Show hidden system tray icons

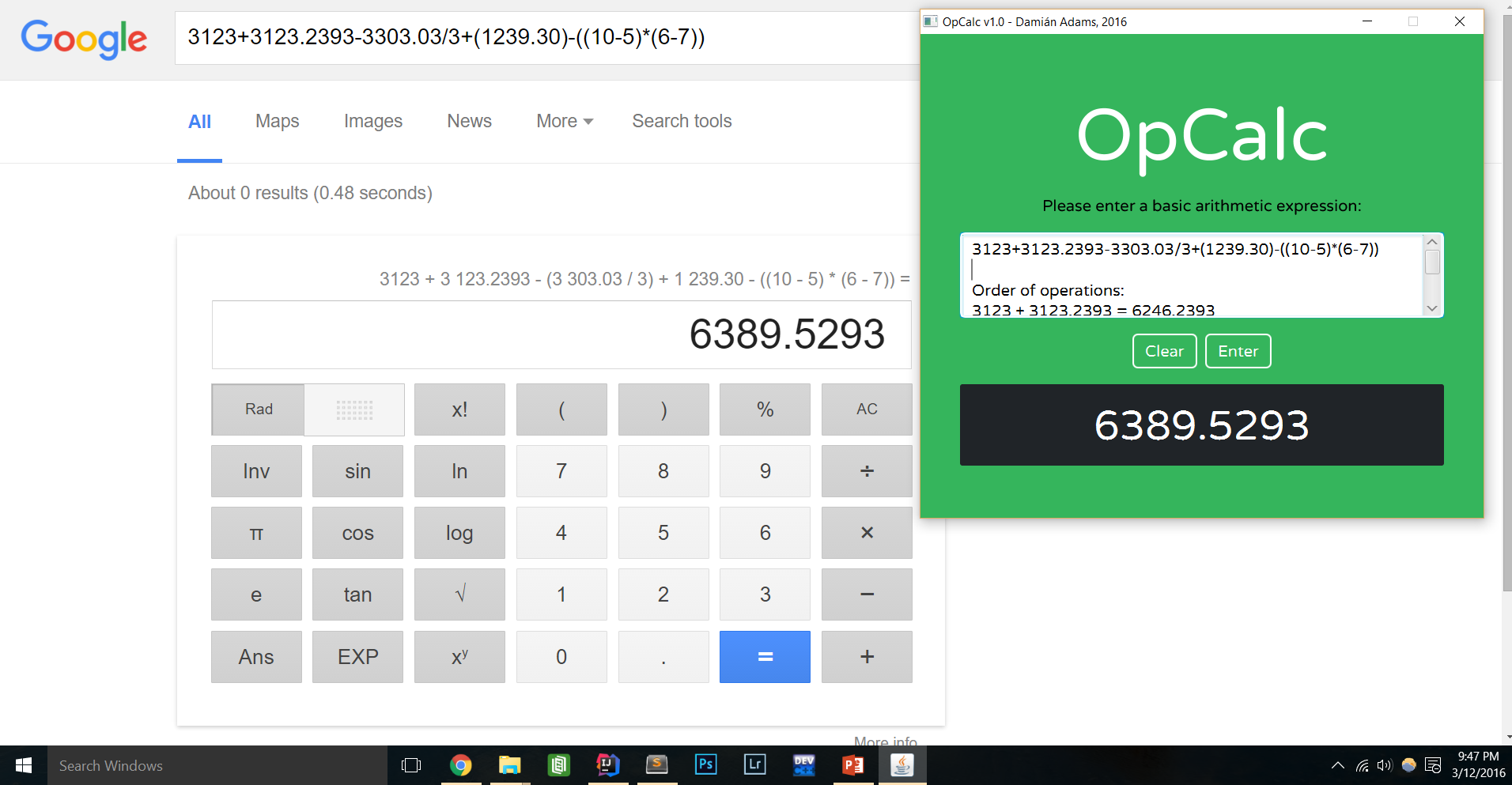pos(1337,765)
